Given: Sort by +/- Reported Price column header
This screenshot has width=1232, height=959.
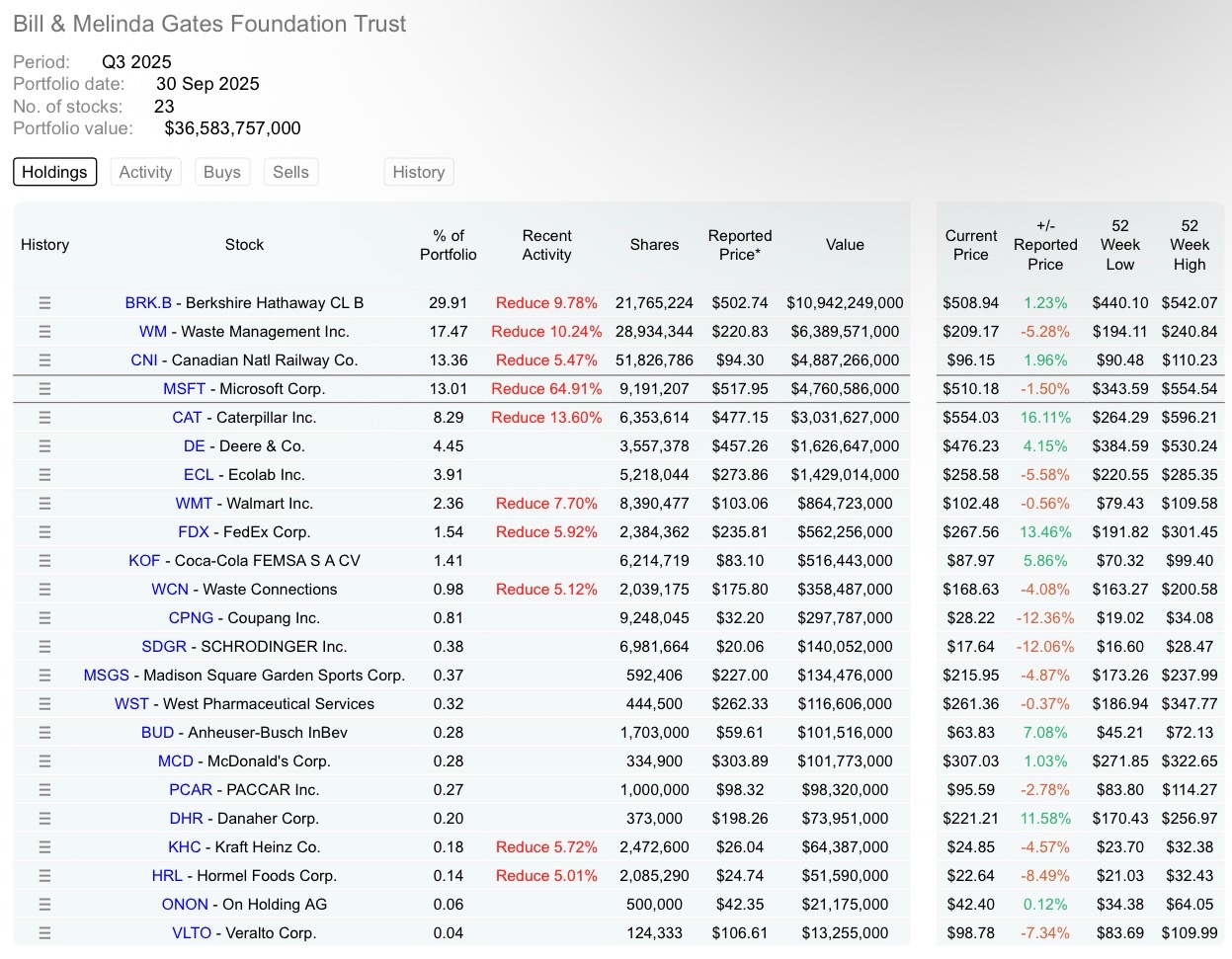Looking at the screenshot, I should pos(1045,245).
